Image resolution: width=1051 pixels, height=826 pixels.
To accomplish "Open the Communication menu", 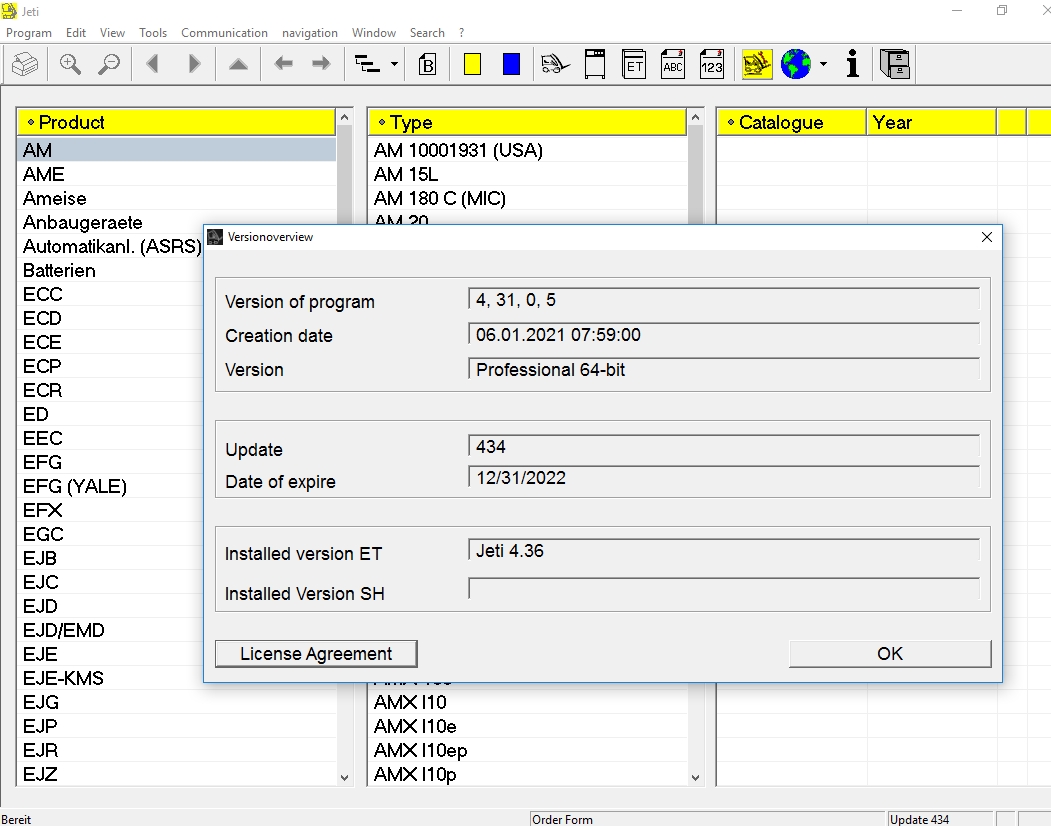I will [x=224, y=32].
